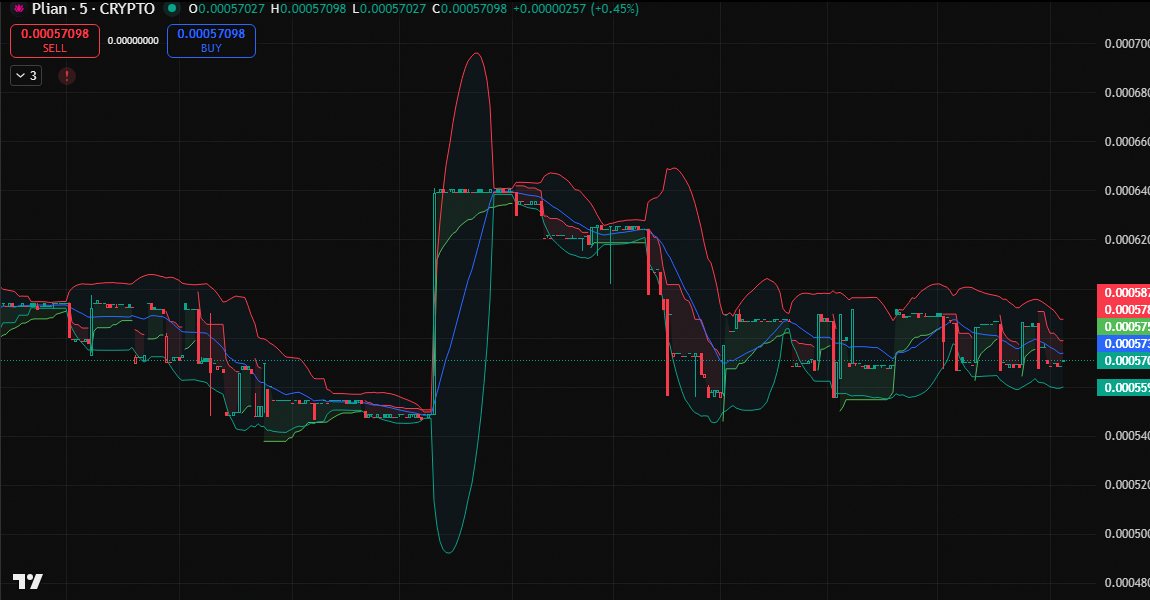This screenshot has width=1150, height=600.
Task: Click the green 0.000575 price label
Action: click(1123, 327)
